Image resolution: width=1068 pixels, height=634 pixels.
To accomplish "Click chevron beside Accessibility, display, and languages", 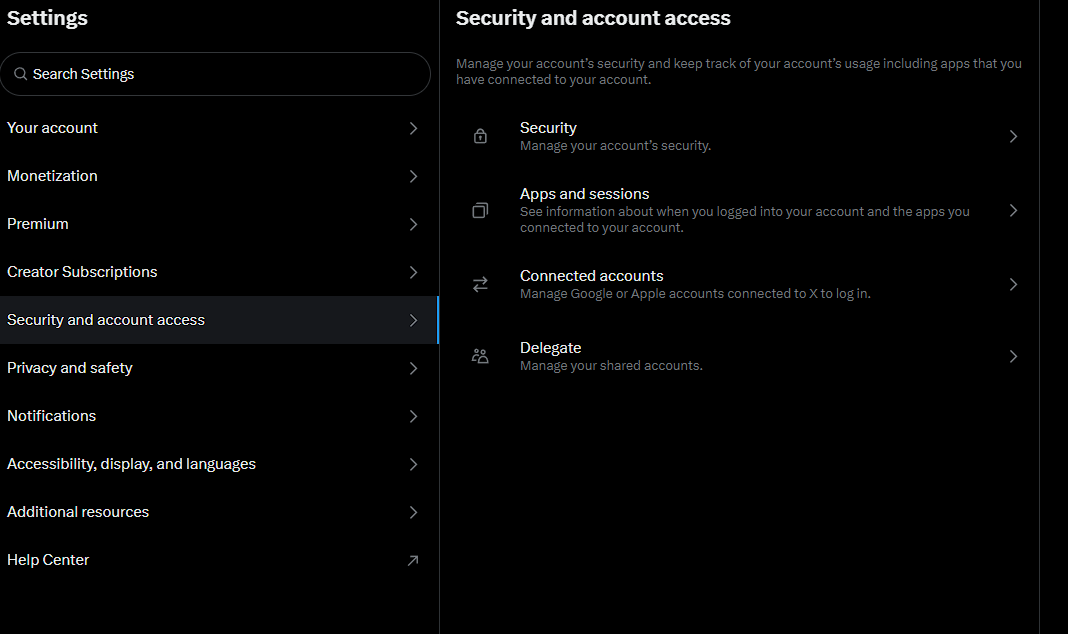I will 413,464.
